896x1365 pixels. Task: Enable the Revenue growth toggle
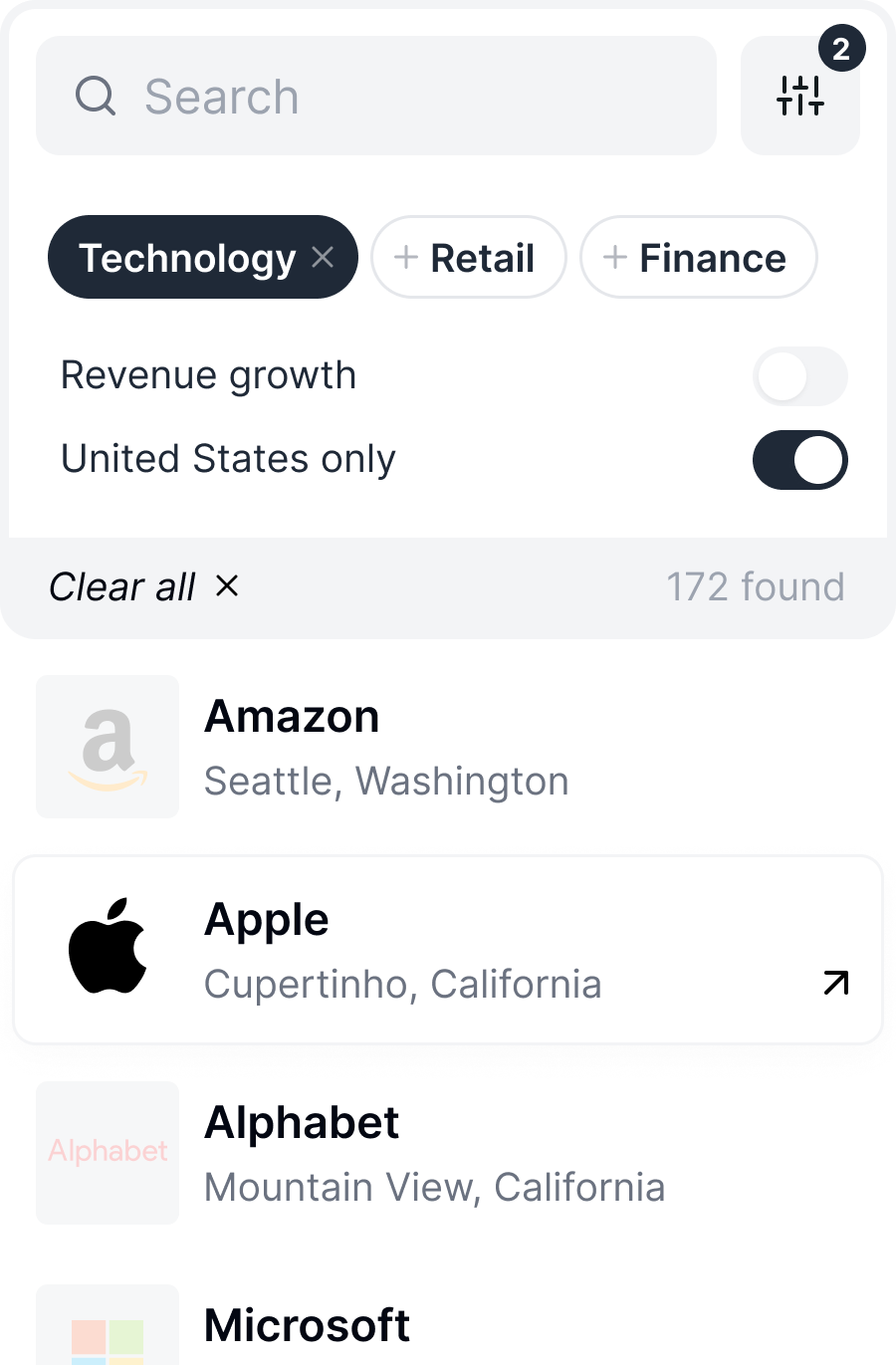[x=799, y=376]
